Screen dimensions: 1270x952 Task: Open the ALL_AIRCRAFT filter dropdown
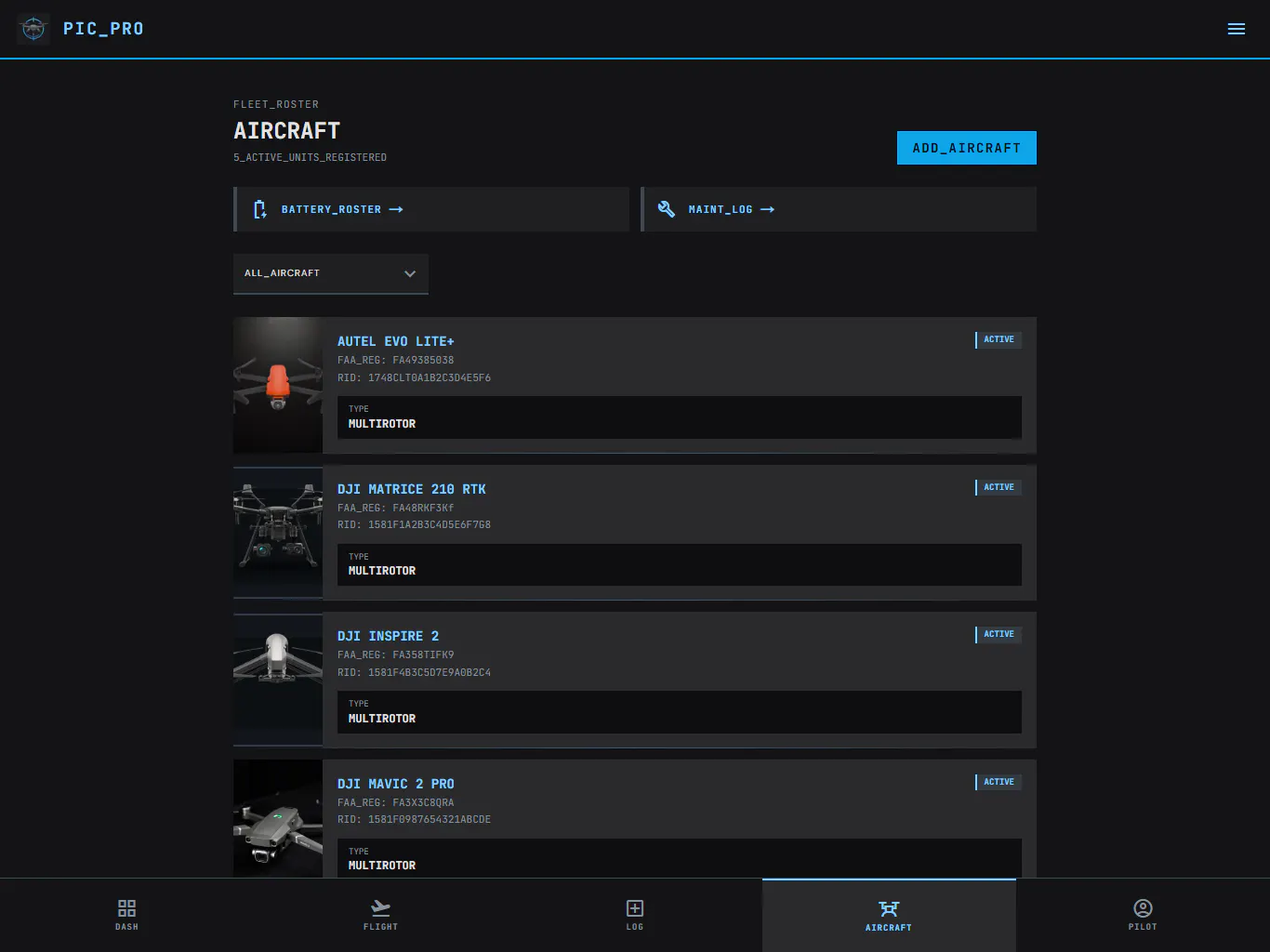(331, 273)
